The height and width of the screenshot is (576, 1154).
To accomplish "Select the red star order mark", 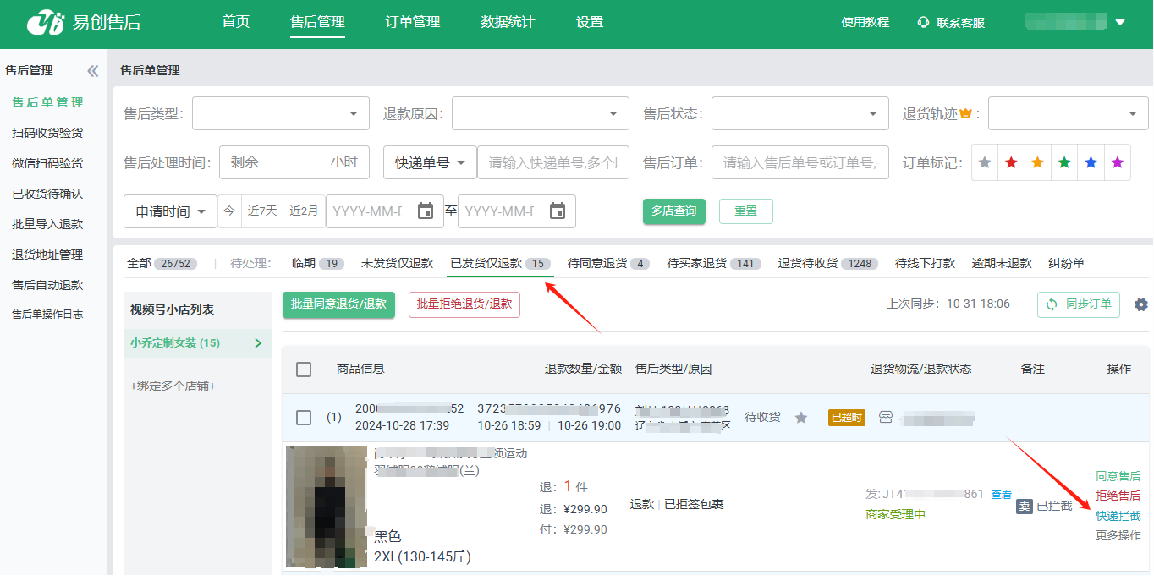I will coord(1011,163).
